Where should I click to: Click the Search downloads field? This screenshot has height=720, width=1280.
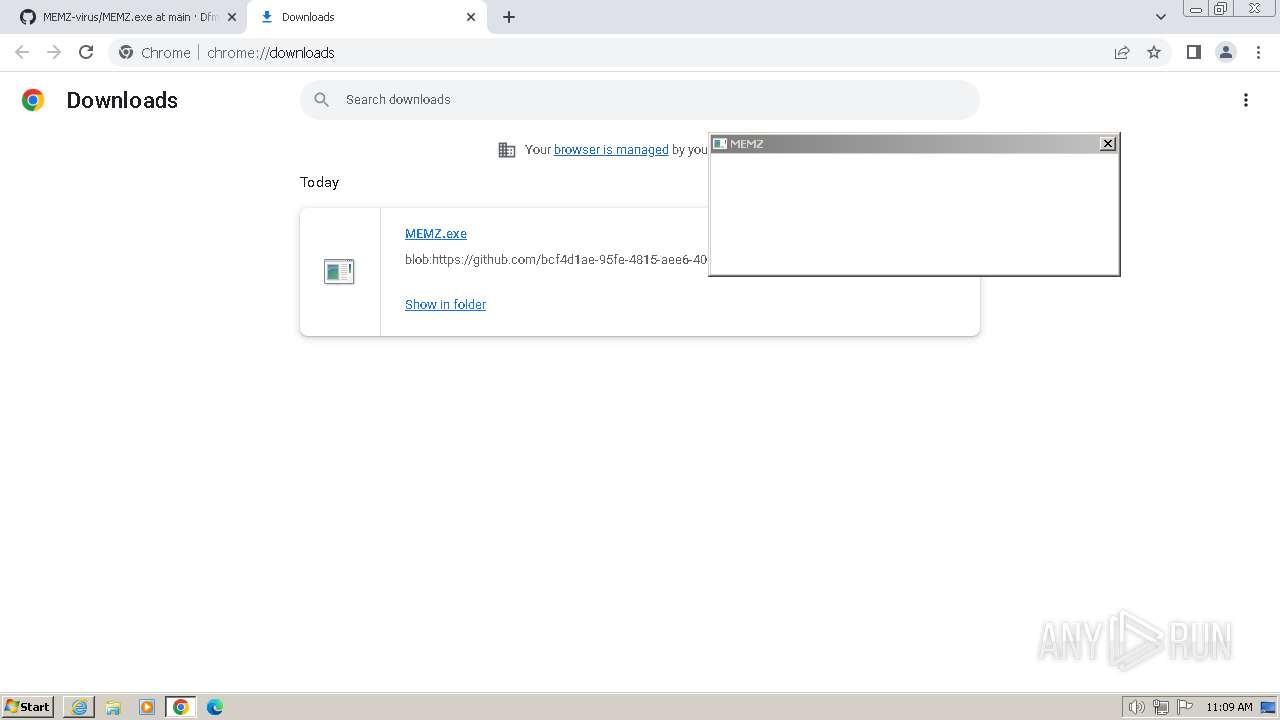tap(640, 100)
